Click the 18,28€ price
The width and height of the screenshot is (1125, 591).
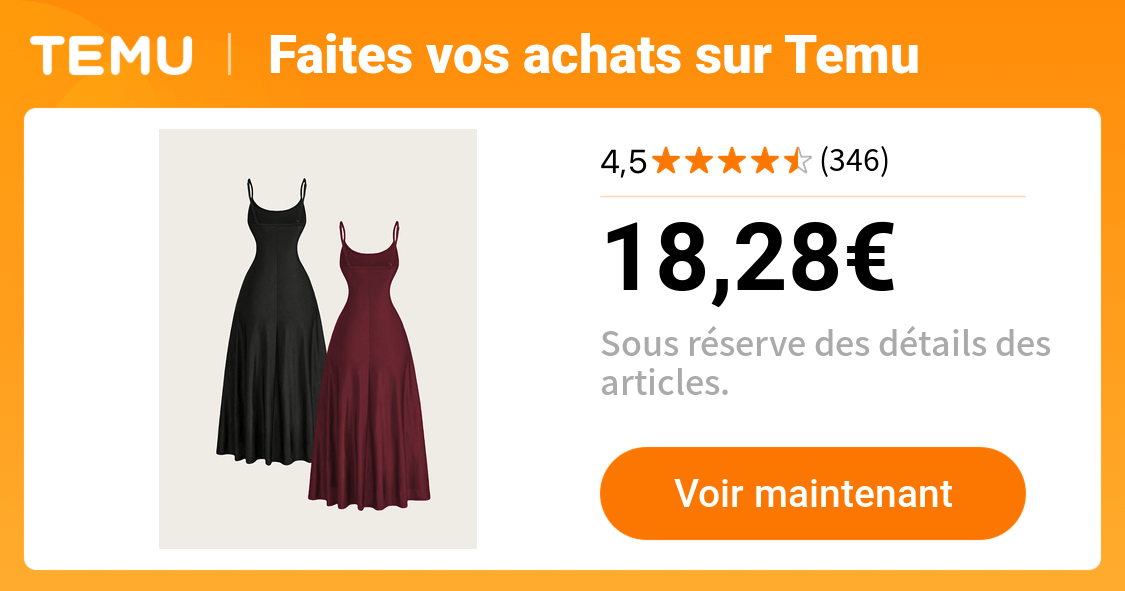coord(749,260)
